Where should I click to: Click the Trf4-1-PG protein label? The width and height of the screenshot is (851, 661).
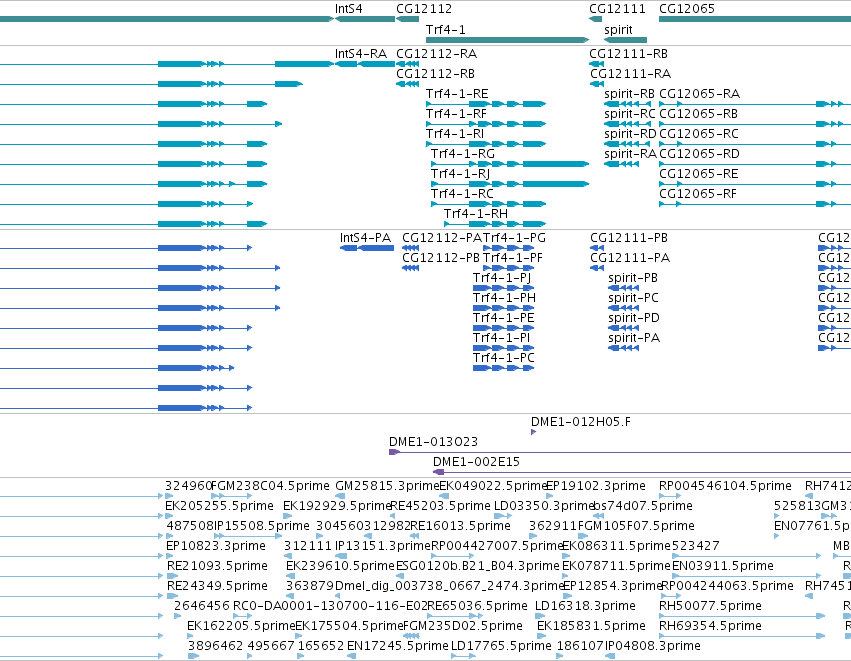tap(515, 238)
